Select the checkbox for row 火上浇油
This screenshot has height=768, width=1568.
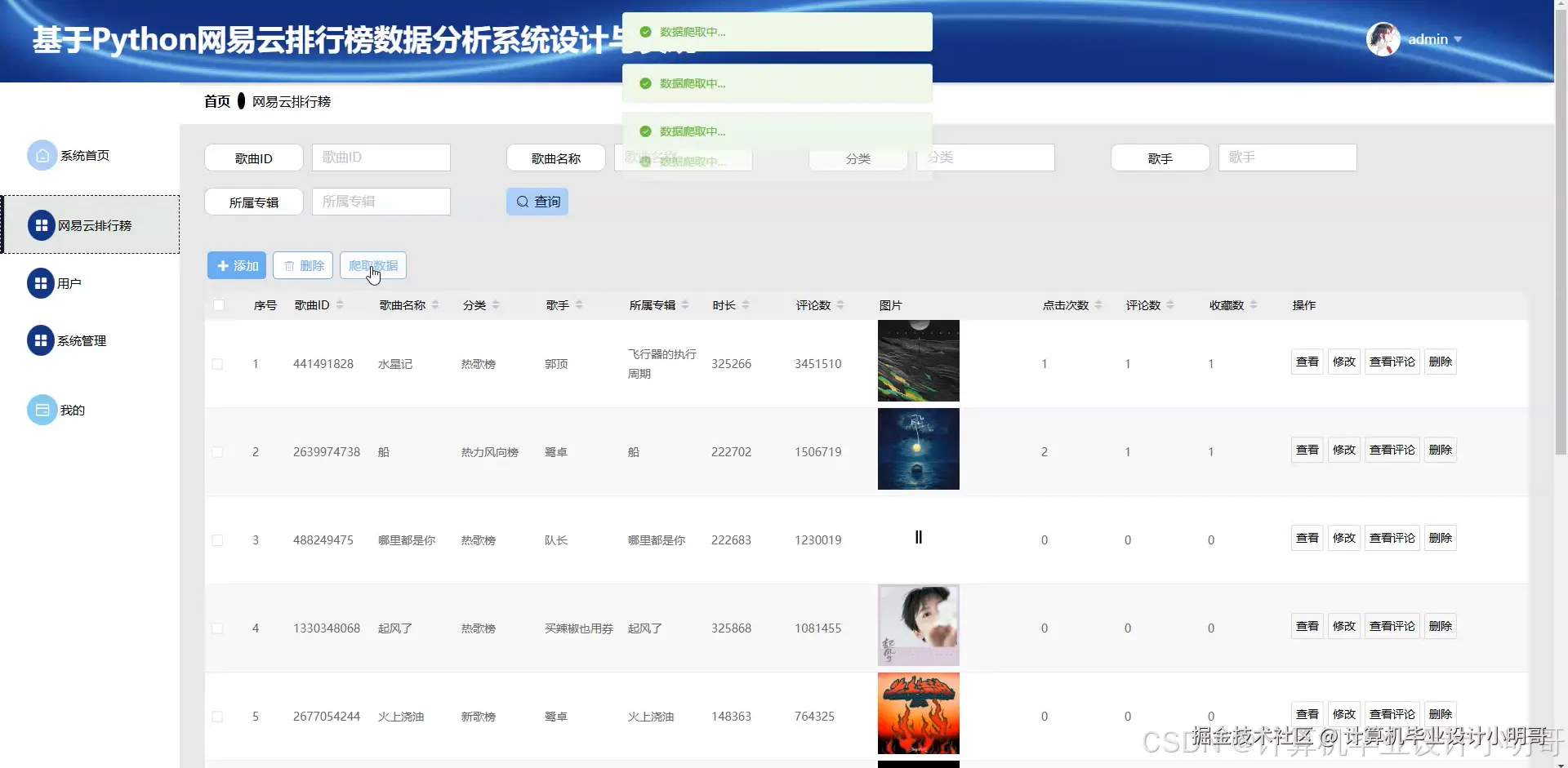click(217, 717)
